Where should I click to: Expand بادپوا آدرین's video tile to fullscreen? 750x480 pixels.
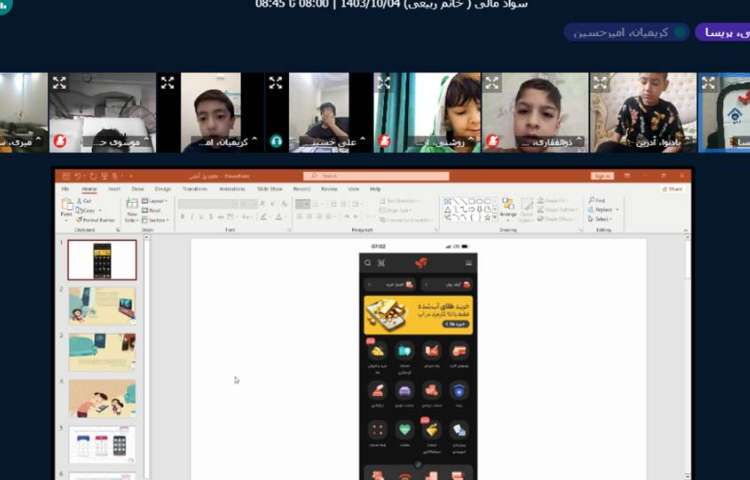[600, 83]
